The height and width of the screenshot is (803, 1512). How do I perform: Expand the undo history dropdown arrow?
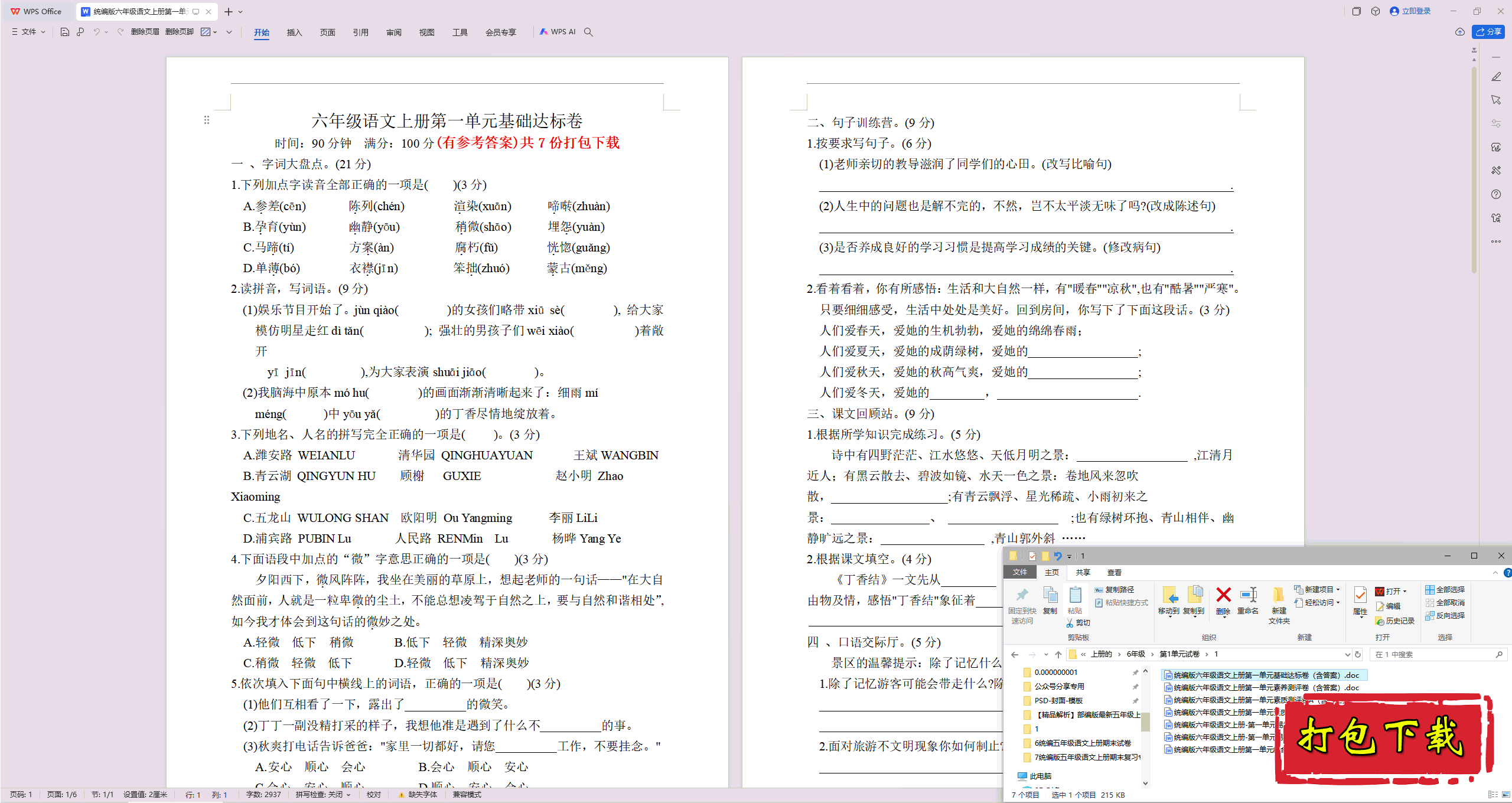click(106, 32)
